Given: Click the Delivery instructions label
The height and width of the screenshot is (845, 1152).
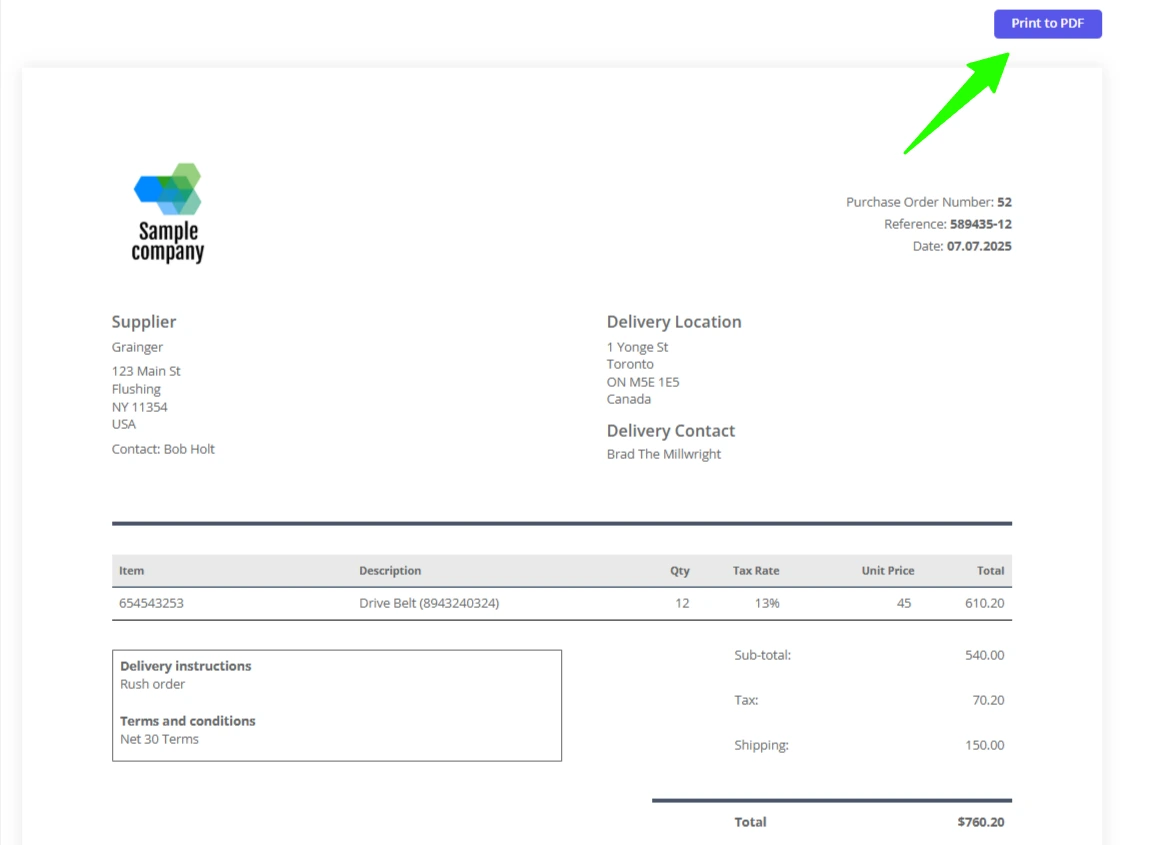Looking at the screenshot, I should click(x=185, y=666).
